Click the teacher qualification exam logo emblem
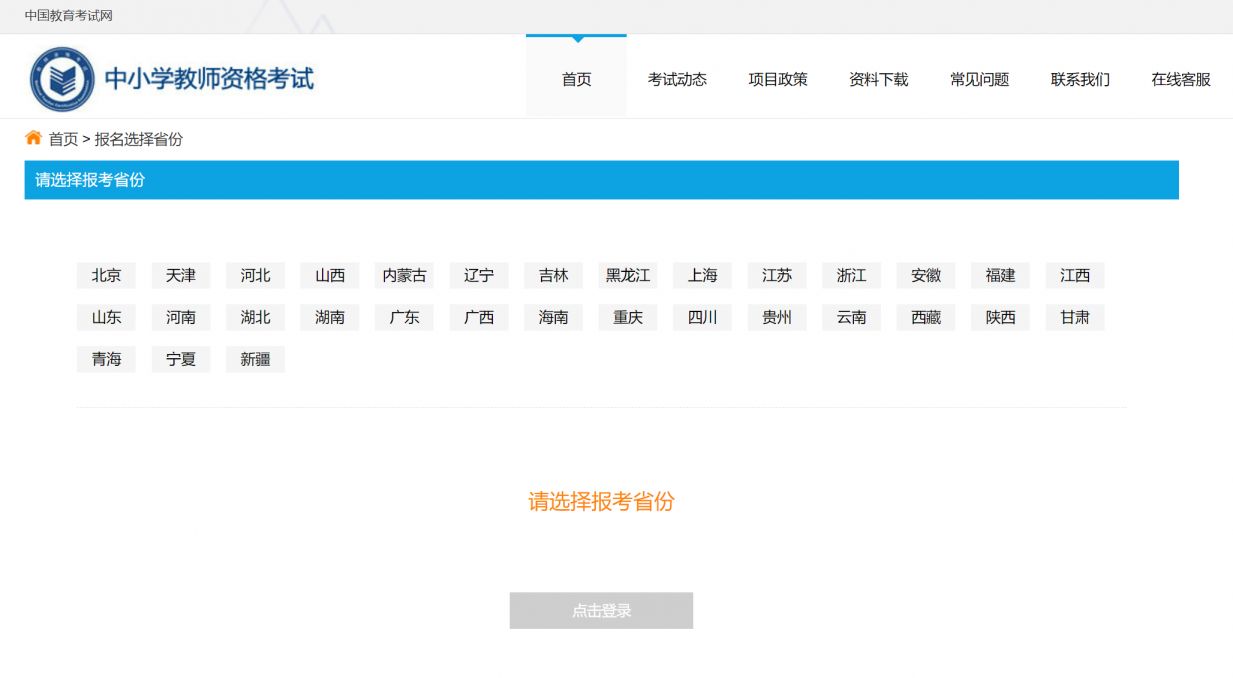 click(x=62, y=79)
